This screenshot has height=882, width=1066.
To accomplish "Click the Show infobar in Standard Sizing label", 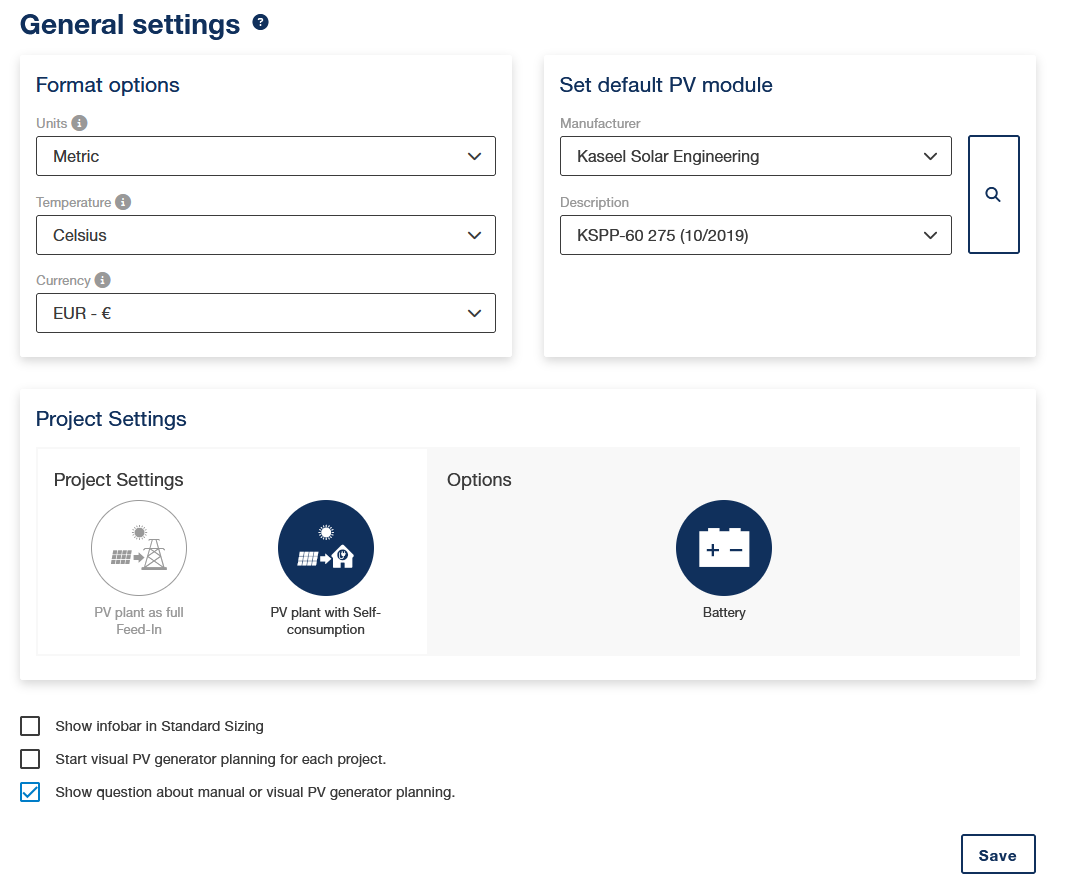I will [x=159, y=726].
